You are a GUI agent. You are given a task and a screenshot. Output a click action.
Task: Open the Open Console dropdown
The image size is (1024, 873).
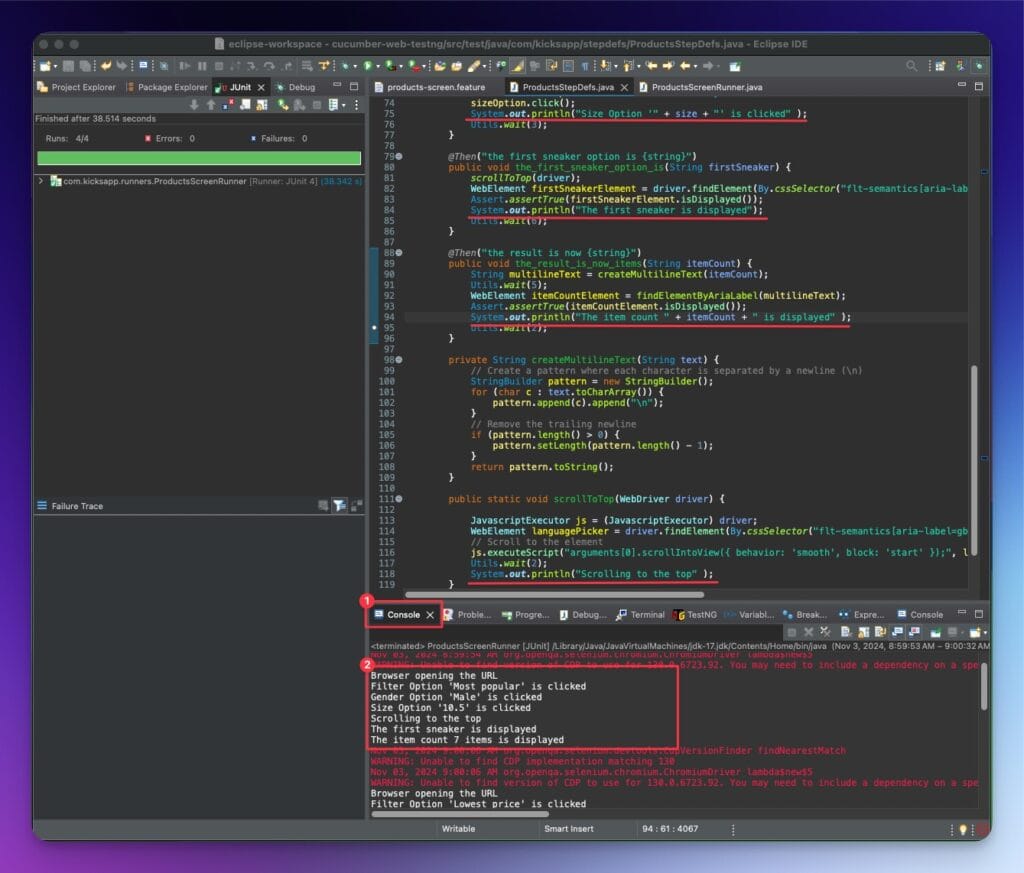pos(985,631)
